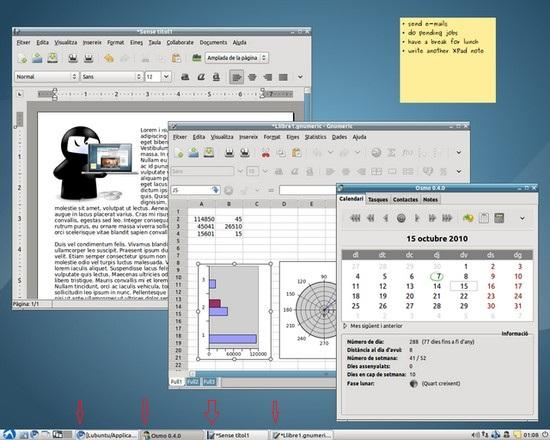Click the sum sigma icon in Gnumeric
Viewport: 550px width, 440px height.
[x=392, y=153]
